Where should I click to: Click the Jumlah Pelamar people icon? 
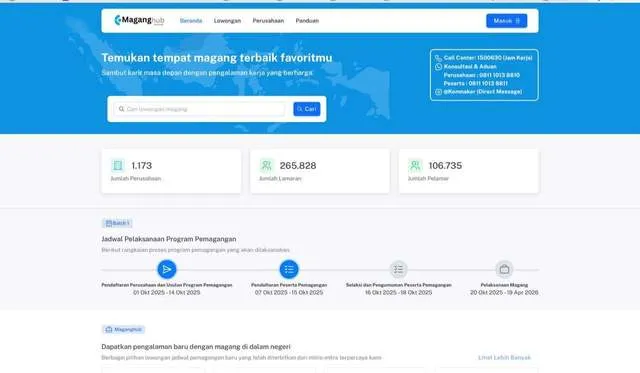(415, 165)
